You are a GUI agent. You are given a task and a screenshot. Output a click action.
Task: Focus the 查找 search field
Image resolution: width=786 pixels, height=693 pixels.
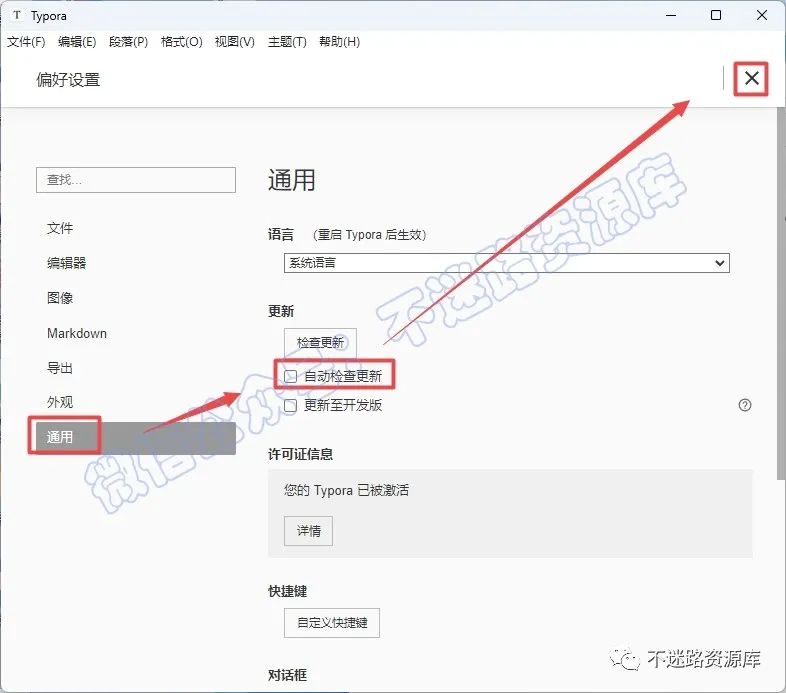pyautogui.click(x=136, y=180)
